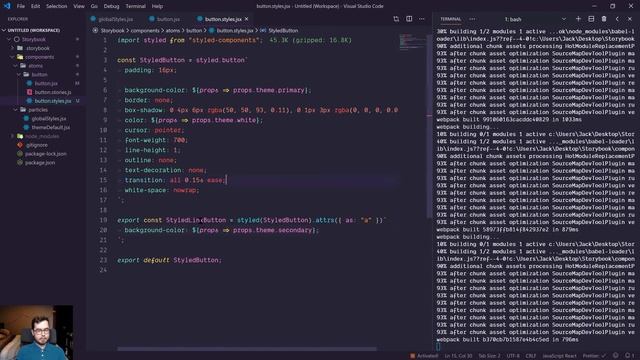Click the Prettier status item

594,356
